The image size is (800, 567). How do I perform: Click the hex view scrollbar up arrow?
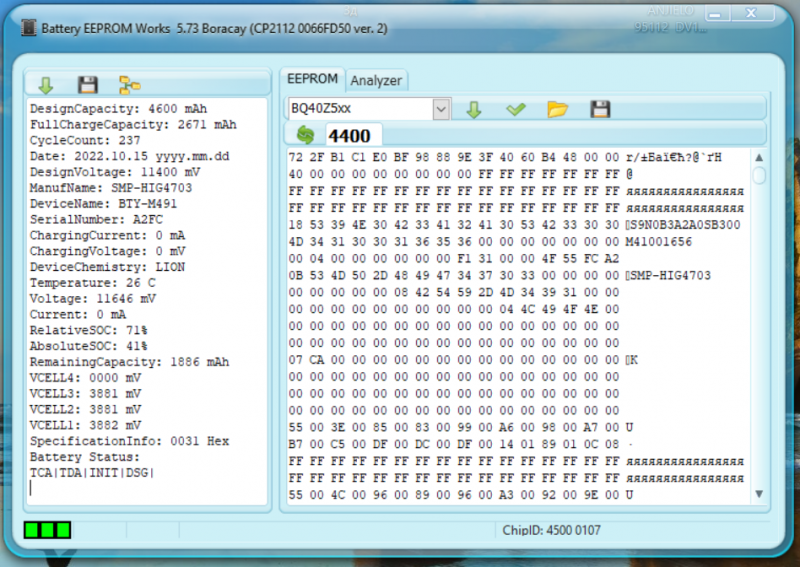pyautogui.click(x=759, y=158)
